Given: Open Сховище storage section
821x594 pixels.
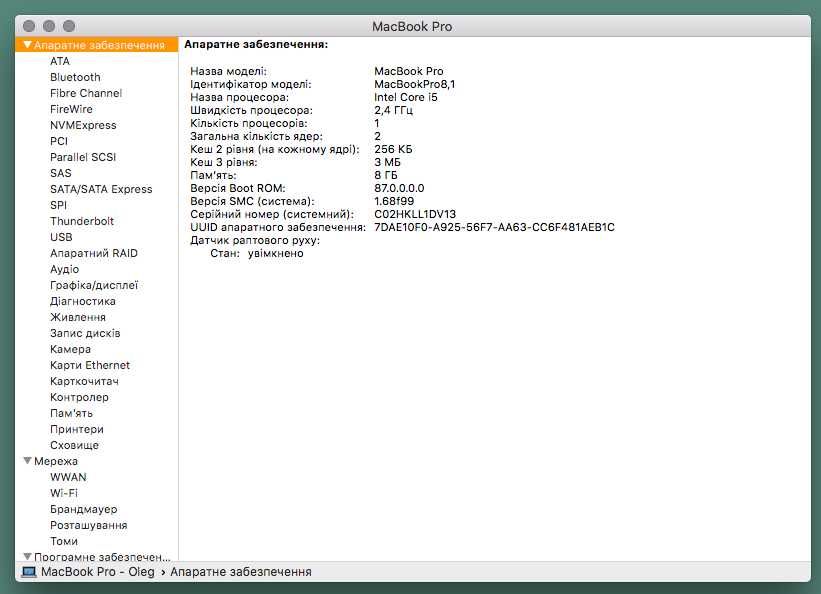Looking at the screenshot, I should click(x=74, y=445).
